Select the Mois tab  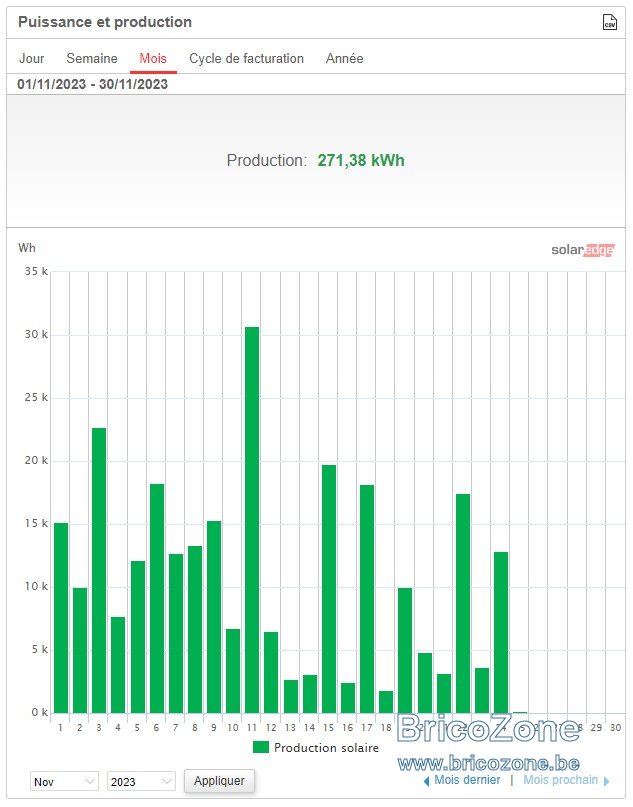(x=153, y=58)
